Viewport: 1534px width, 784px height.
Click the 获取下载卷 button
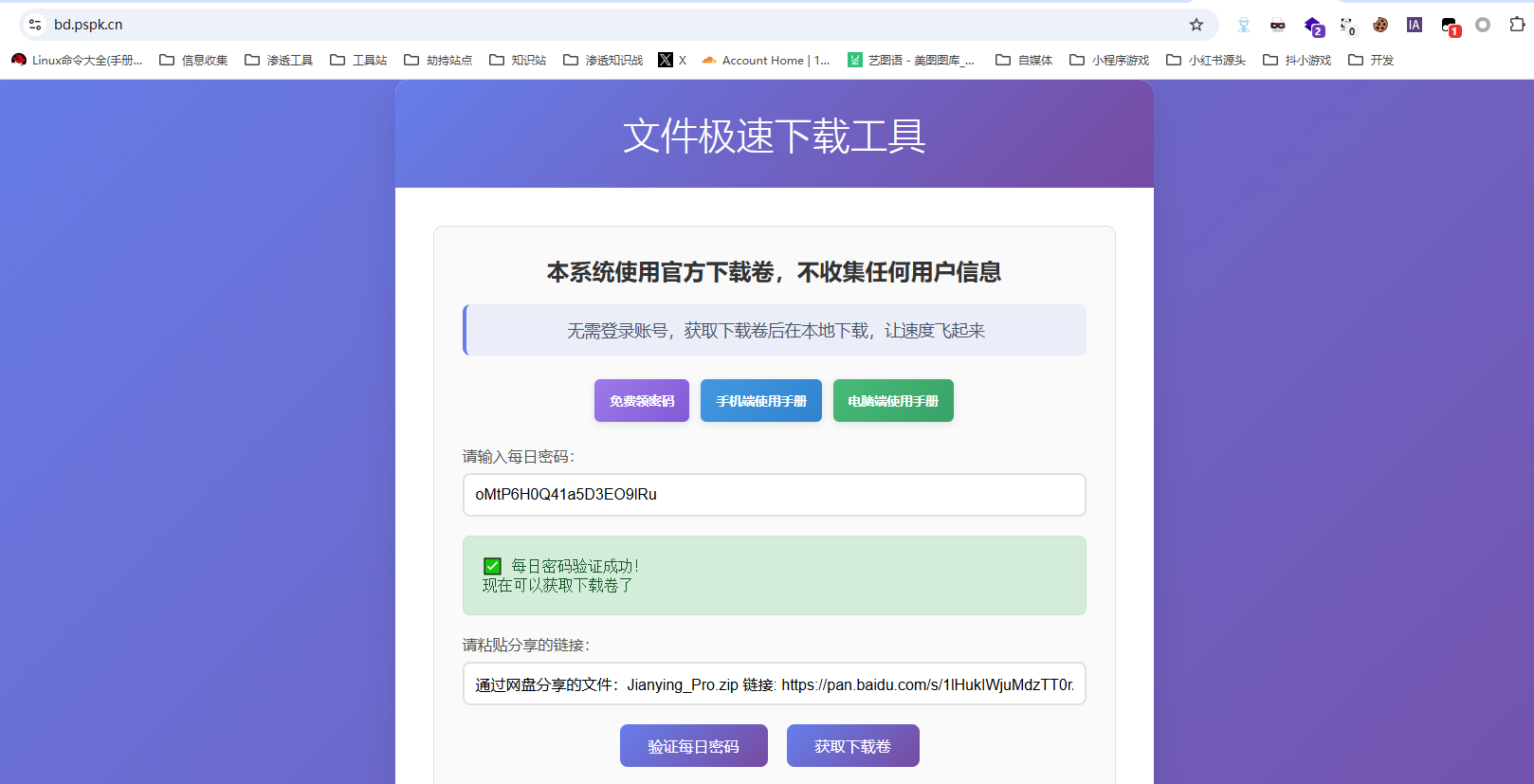click(x=853, y=746)
